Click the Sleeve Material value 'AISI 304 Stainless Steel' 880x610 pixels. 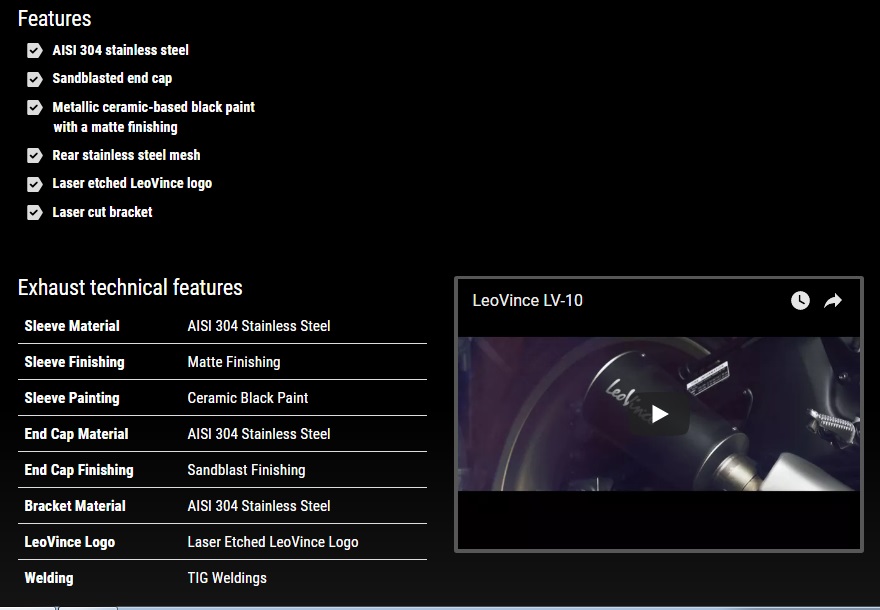click(x=259, y=326)
